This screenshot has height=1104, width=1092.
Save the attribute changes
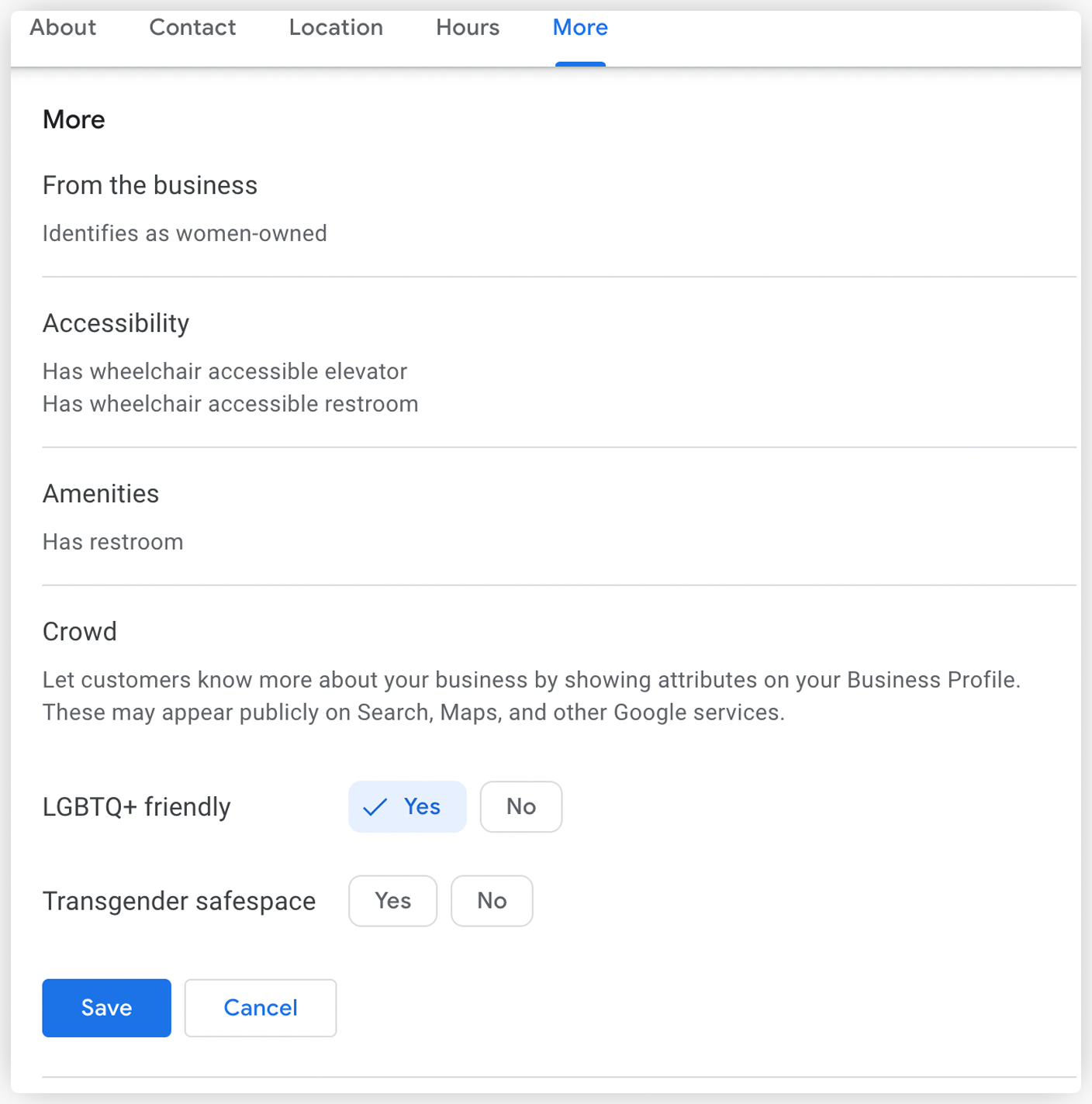(x=106, y=1008)
